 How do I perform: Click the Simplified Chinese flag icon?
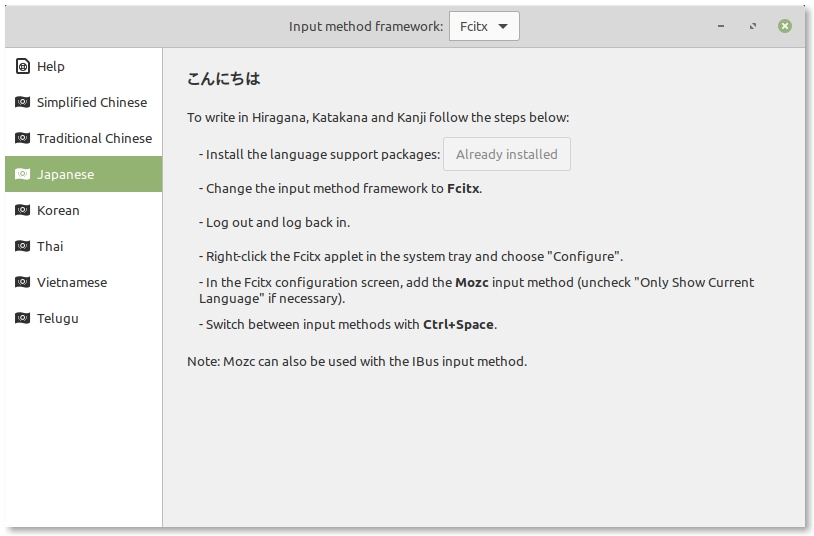click(x=22, y=102)
